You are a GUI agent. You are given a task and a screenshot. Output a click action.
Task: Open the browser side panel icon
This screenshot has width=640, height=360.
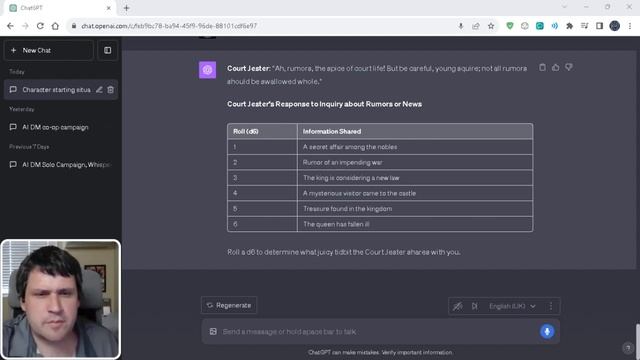pos(599,26)
